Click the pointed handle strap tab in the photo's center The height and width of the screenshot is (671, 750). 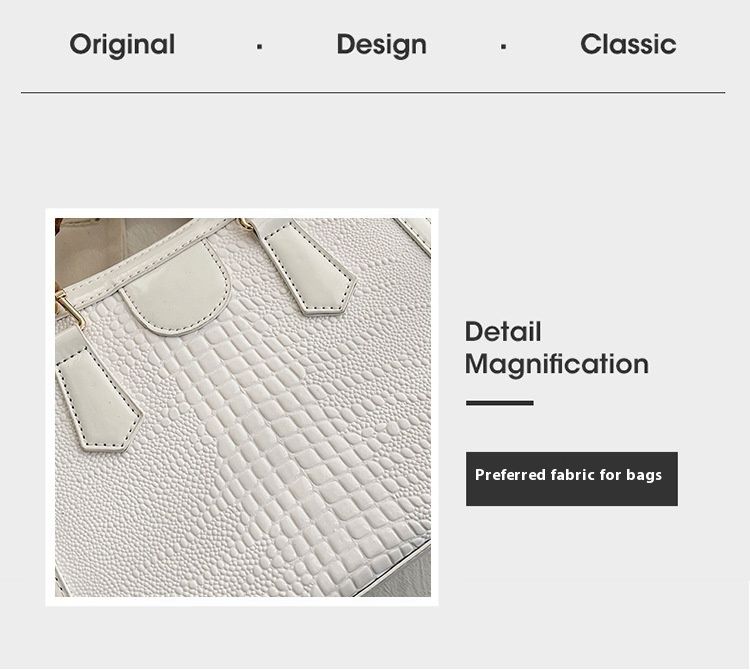coord(306,268)
